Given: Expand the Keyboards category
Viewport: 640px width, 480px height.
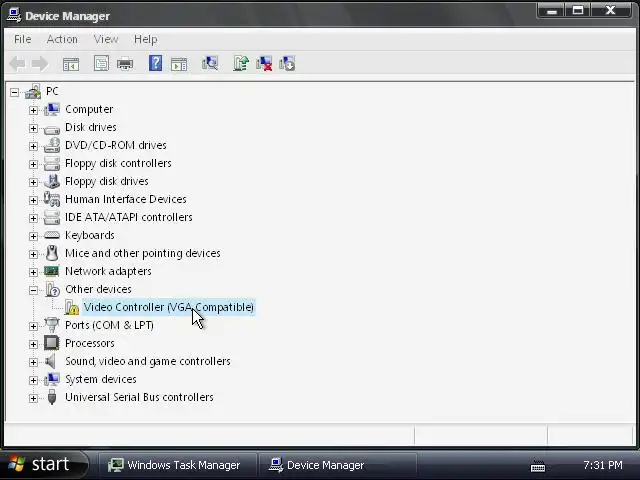Looking at the screenshot, I should pyautogui.click(x=33, y=236).
